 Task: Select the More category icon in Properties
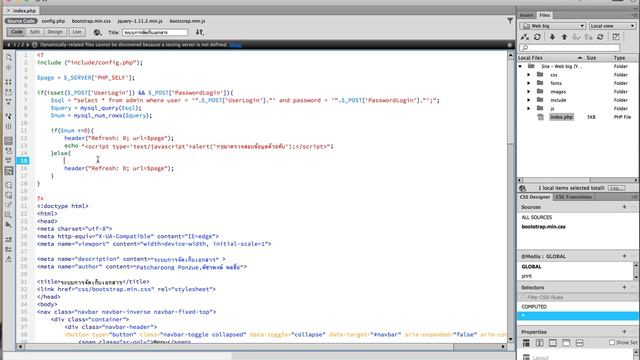pyautogui.click(x=580, y=343)
